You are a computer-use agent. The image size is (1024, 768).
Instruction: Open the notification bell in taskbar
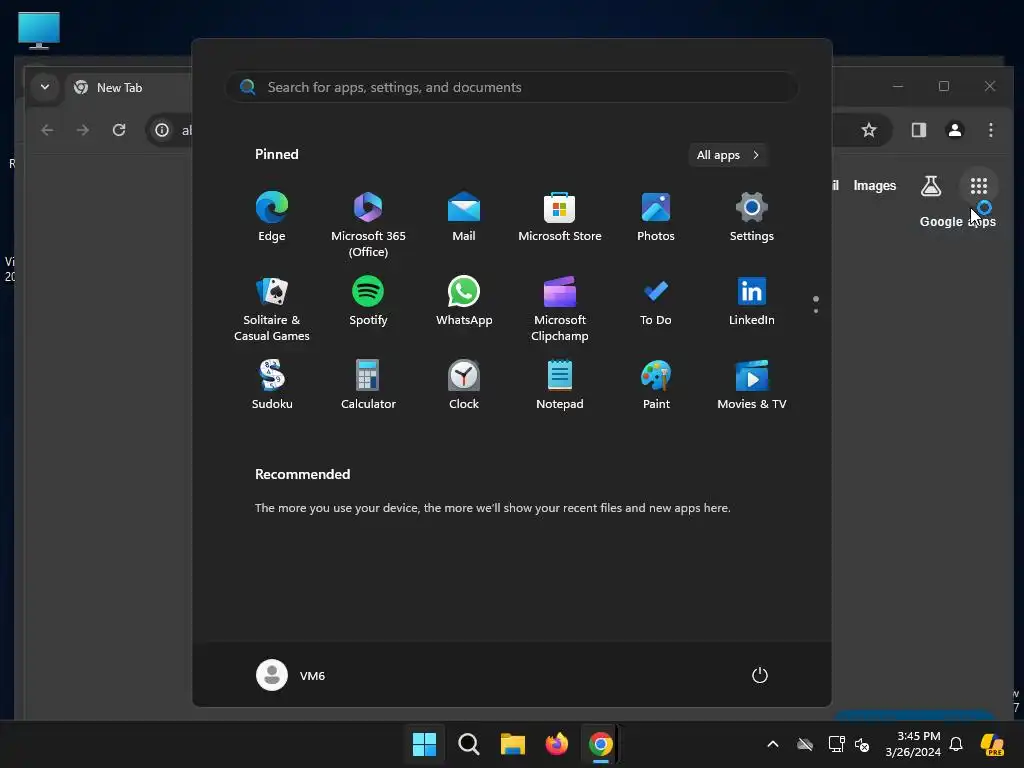tap(956, 744)
